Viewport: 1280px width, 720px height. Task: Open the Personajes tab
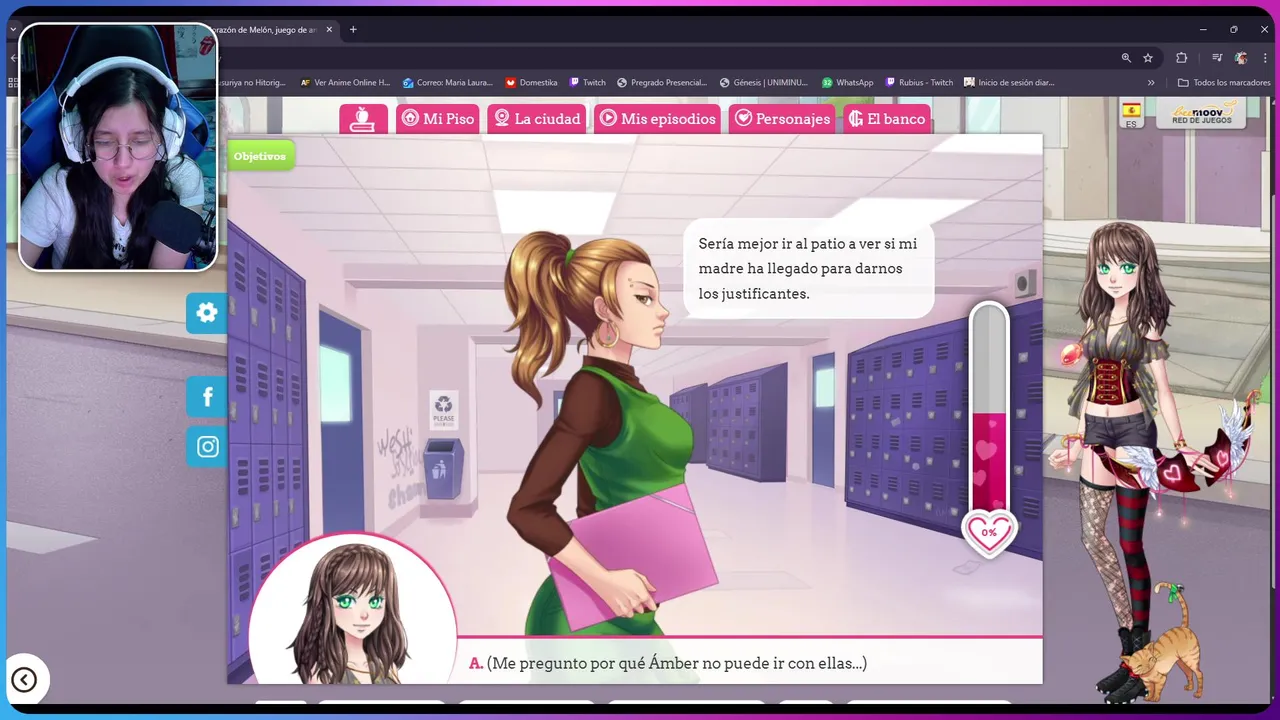[782, 119]
